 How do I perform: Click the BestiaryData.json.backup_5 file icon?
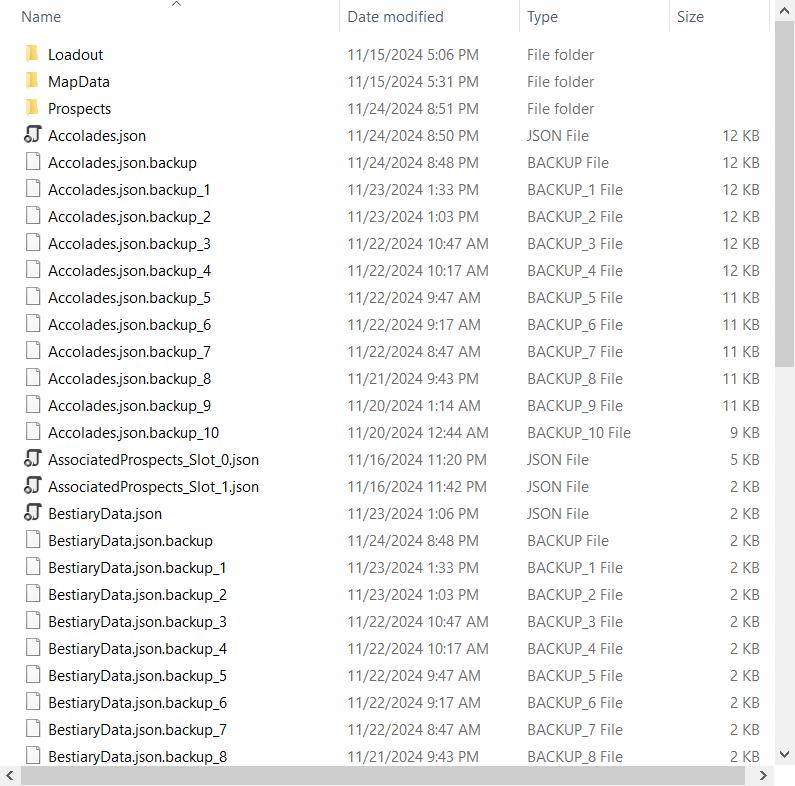pos(33,674)
